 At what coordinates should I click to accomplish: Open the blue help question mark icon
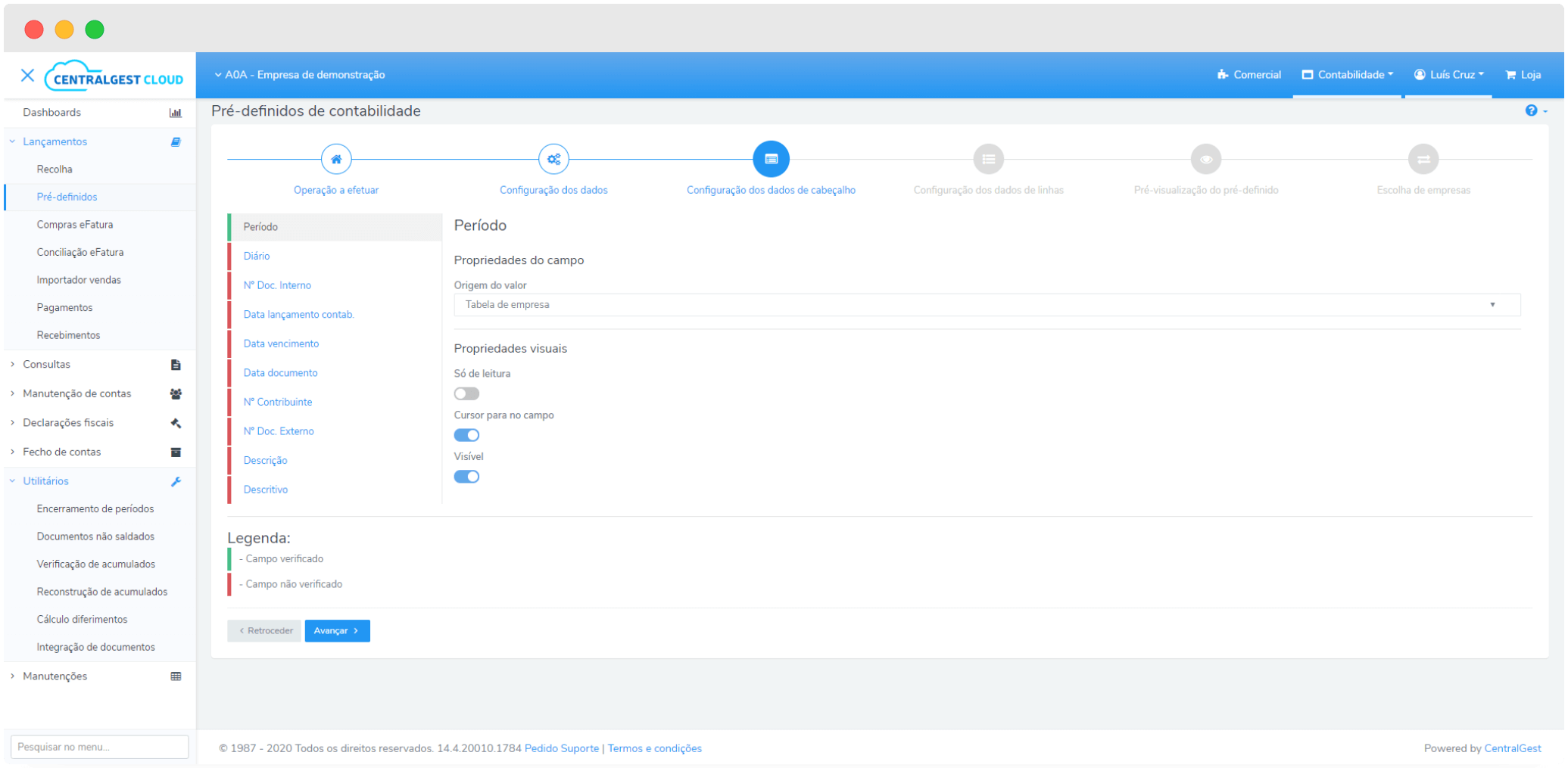(1531, 110)
